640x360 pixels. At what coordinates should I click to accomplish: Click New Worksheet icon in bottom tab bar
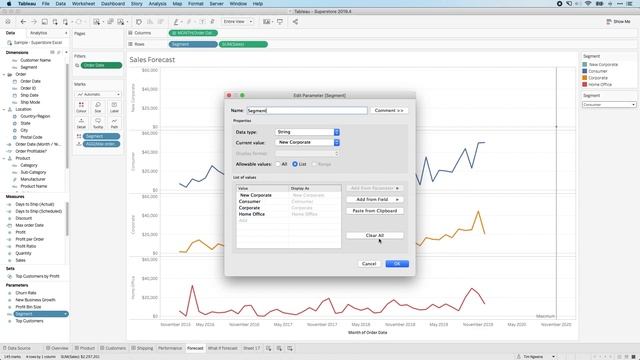pyautogui.click(x=269, y=348)
